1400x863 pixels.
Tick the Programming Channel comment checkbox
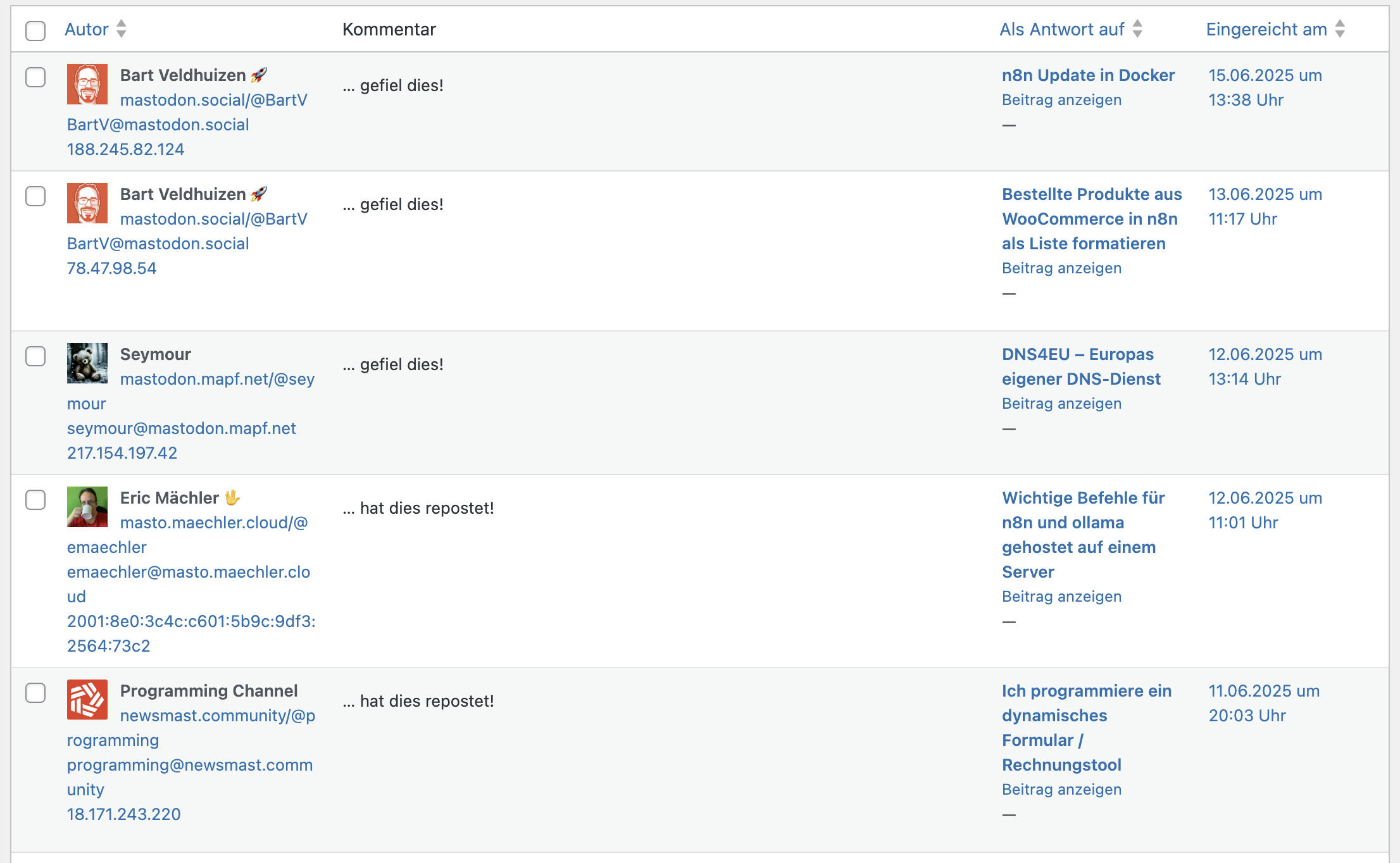[35, 693]
